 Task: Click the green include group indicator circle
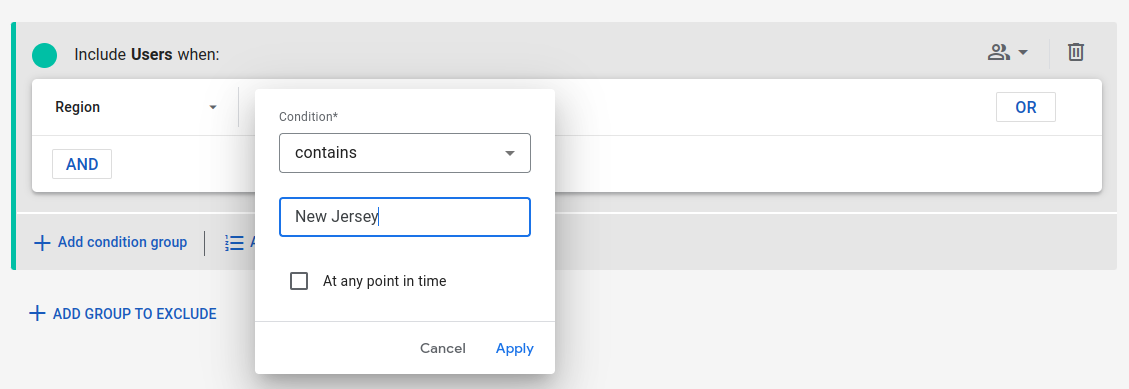(45, 55)
